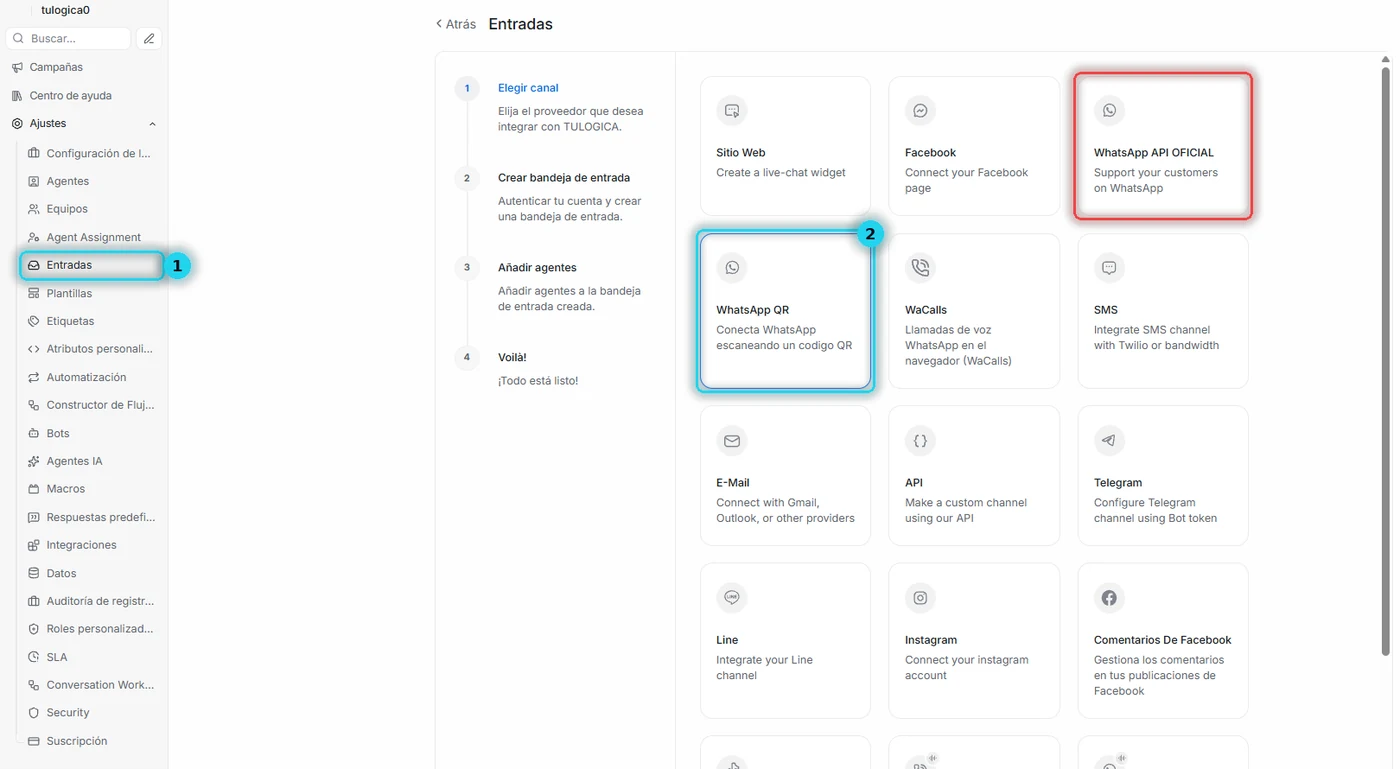Click the SMS channel icon
The height and width of the screenshot is (769, 1400).
(1109, 268)
